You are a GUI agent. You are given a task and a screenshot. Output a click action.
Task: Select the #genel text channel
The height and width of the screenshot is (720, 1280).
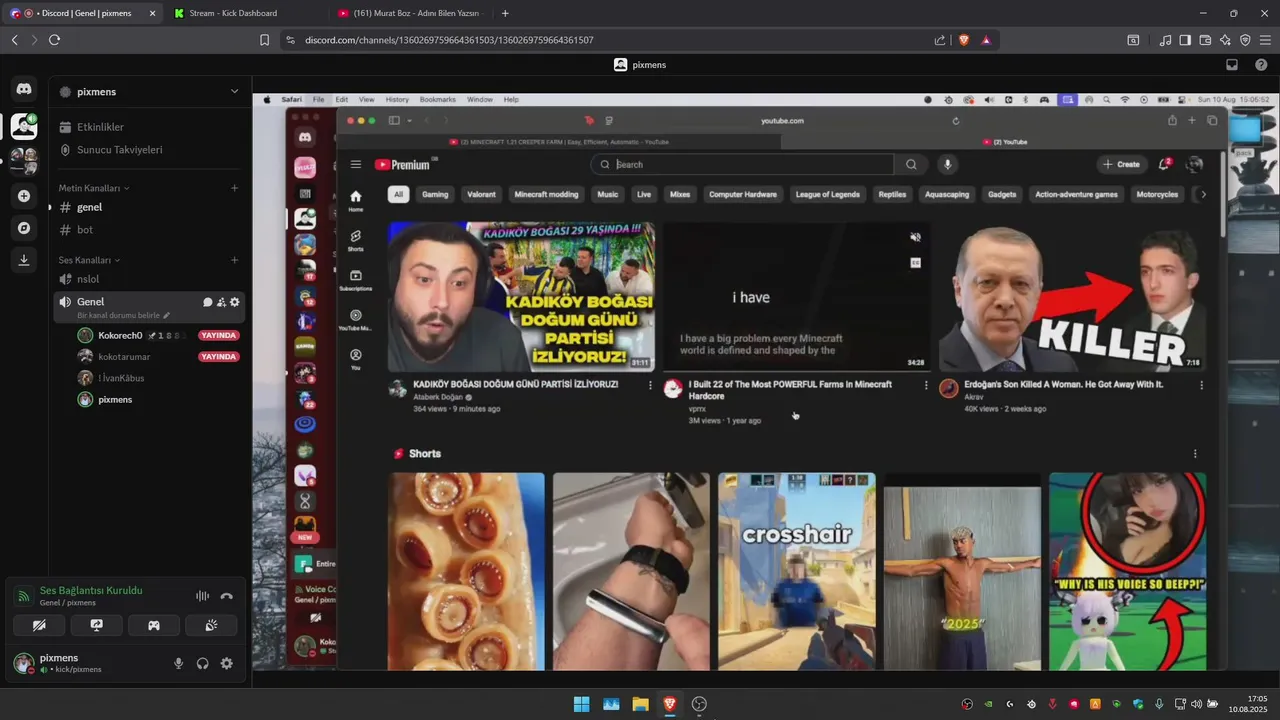[149, 207]
